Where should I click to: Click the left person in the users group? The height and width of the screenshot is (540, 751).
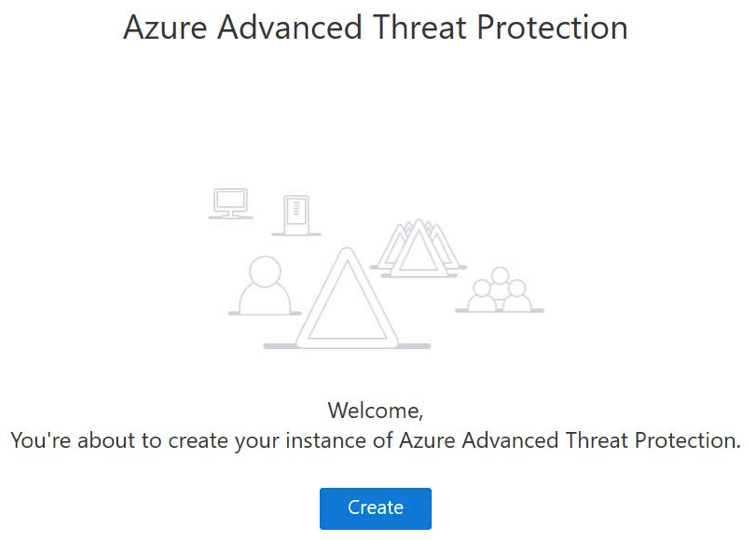(482, 294)
